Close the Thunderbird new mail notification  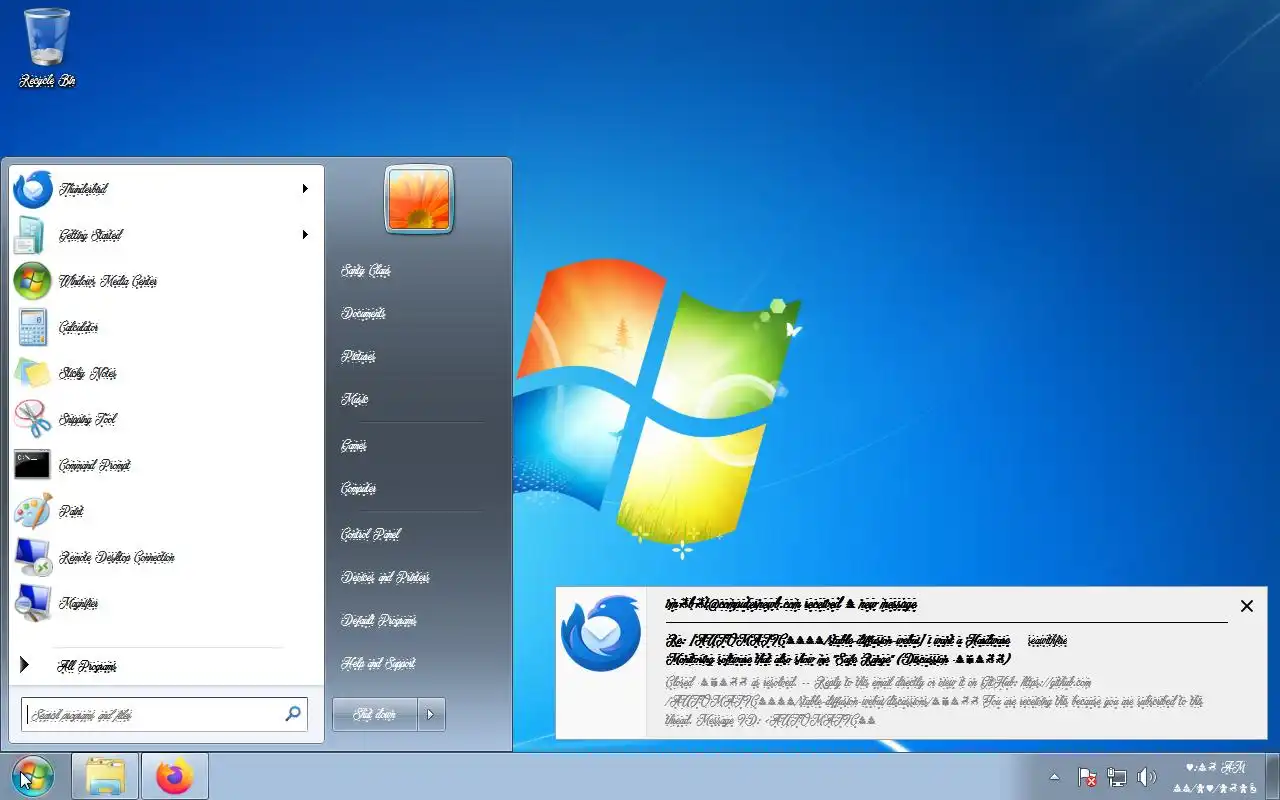click(x=1246, y=606)
